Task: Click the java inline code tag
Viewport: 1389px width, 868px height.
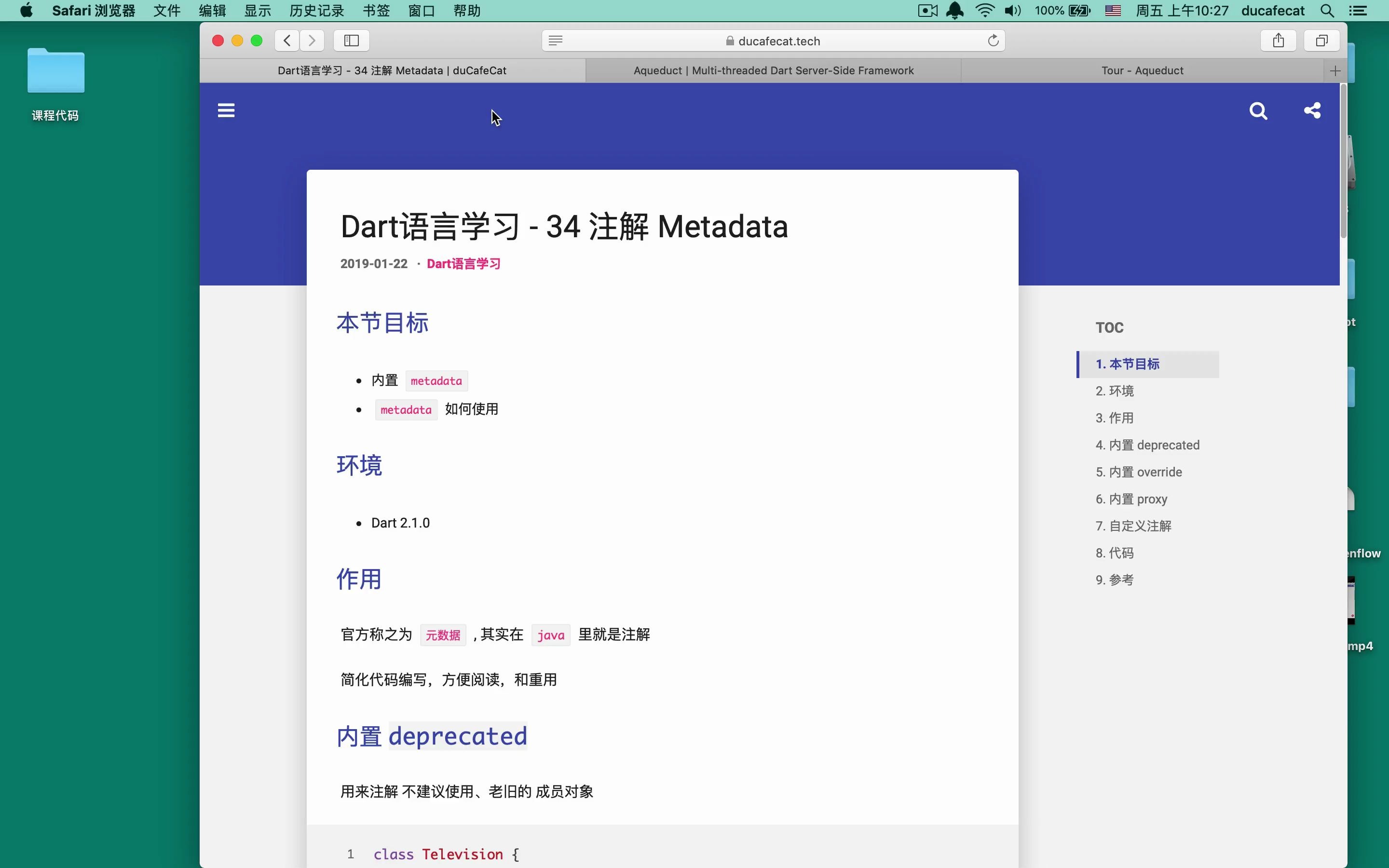Action: (551, 635)
